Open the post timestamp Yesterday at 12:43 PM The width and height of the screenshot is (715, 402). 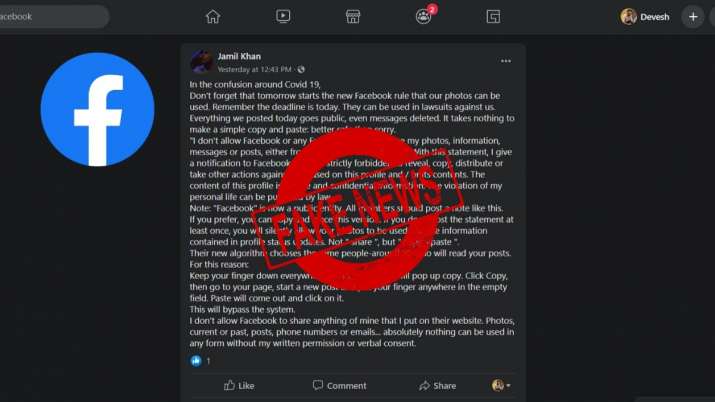pos(254,70)
